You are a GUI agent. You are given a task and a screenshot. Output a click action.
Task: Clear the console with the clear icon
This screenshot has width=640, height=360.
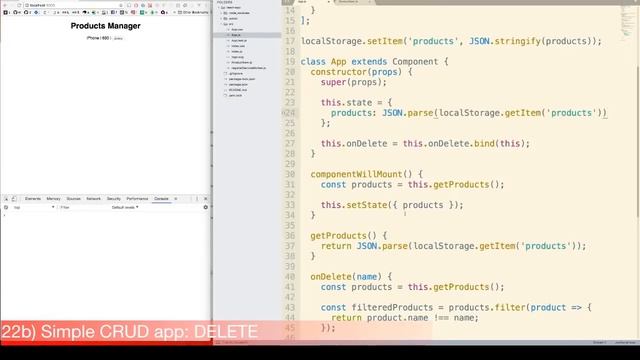click(6, 207)
